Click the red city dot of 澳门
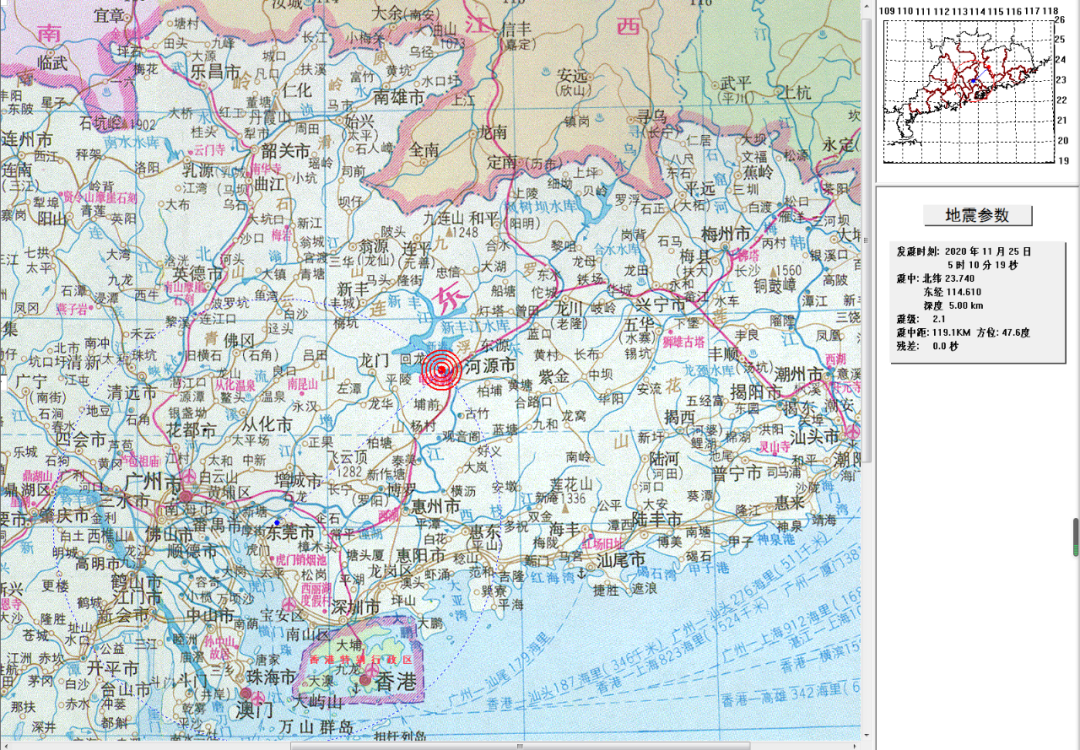Image resolution: width=1080 pixels, height=750 pixels. coord(246,692)
